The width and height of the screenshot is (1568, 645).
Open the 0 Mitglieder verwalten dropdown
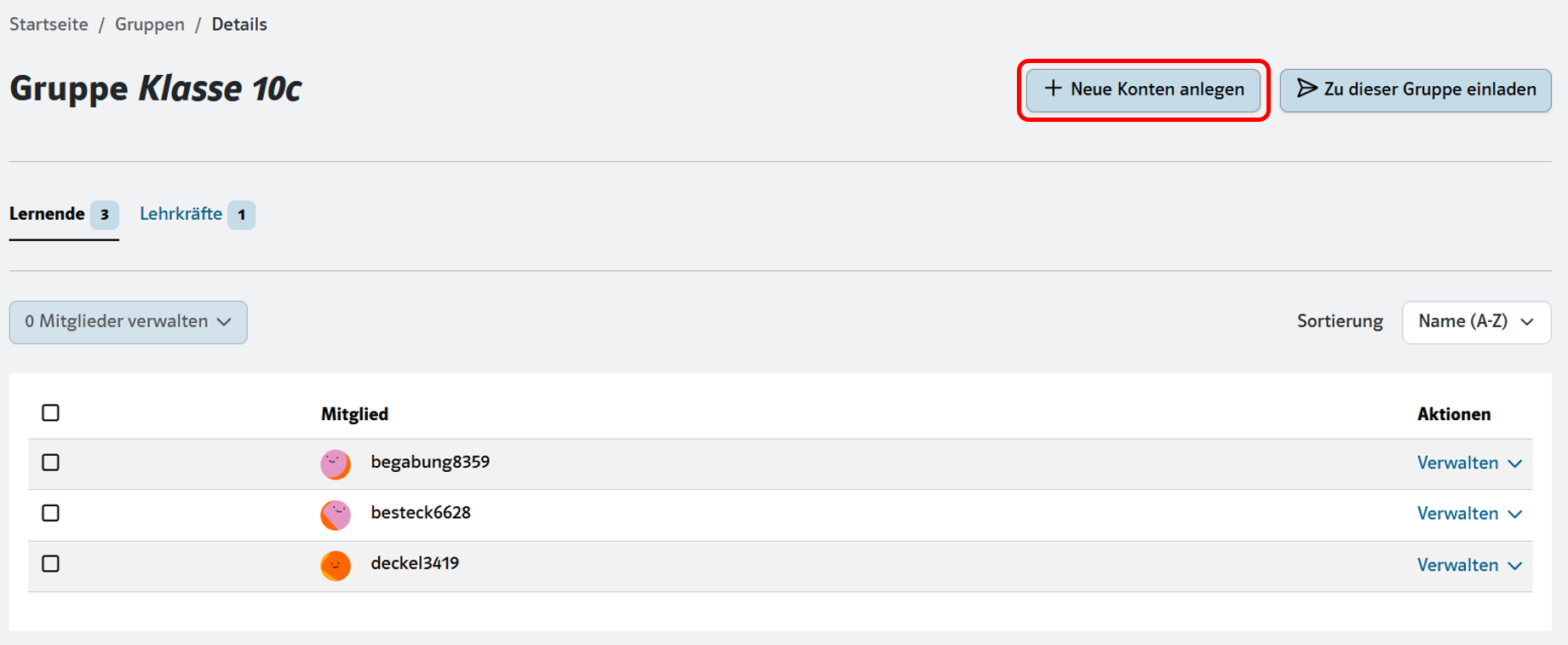point(129,322)
